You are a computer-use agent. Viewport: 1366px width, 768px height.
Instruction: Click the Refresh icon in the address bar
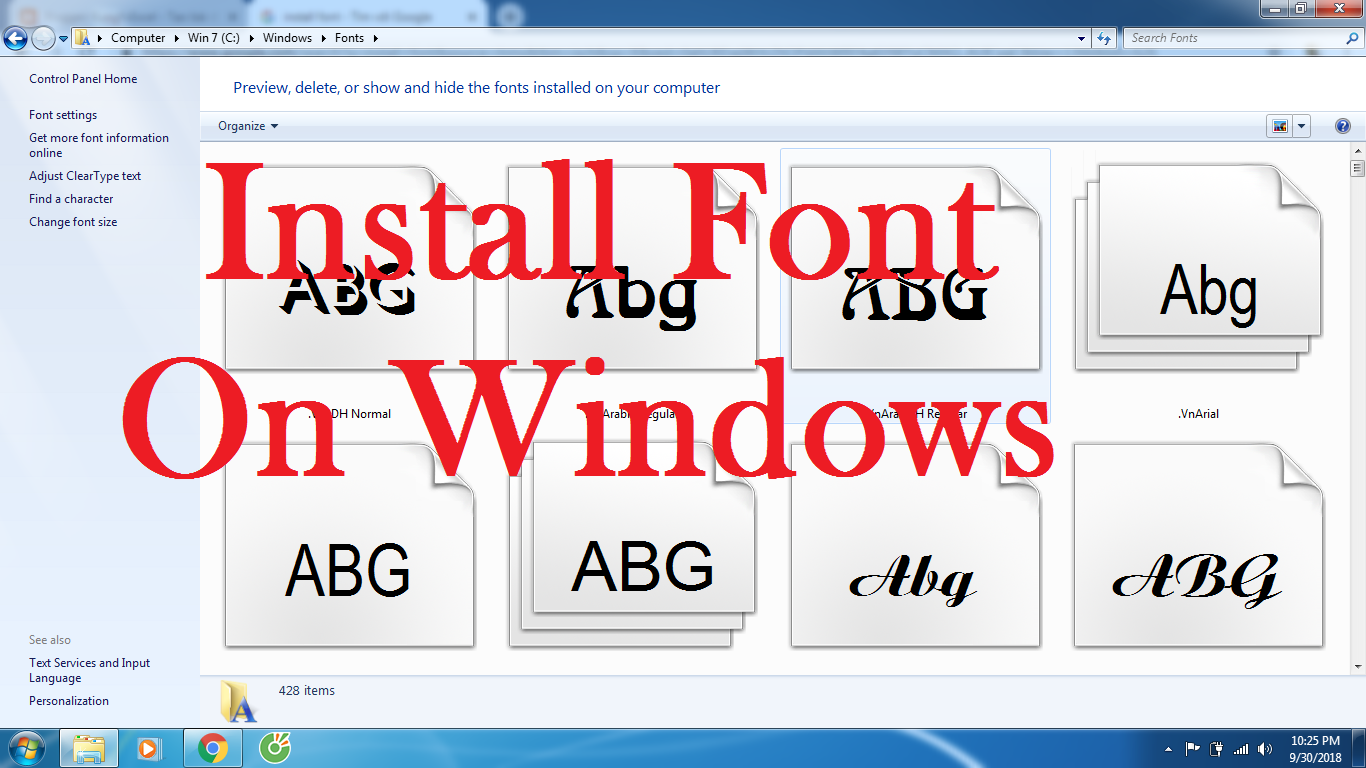point(1104,38)
